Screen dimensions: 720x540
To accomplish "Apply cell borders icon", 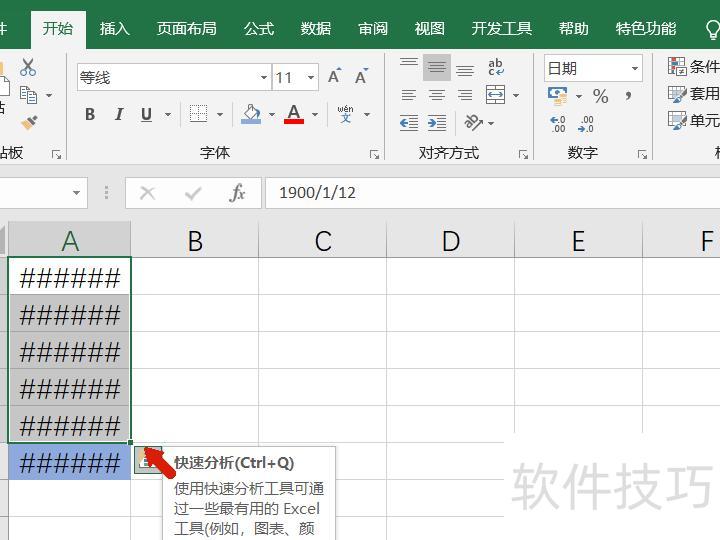I will [x=198, y=114].
